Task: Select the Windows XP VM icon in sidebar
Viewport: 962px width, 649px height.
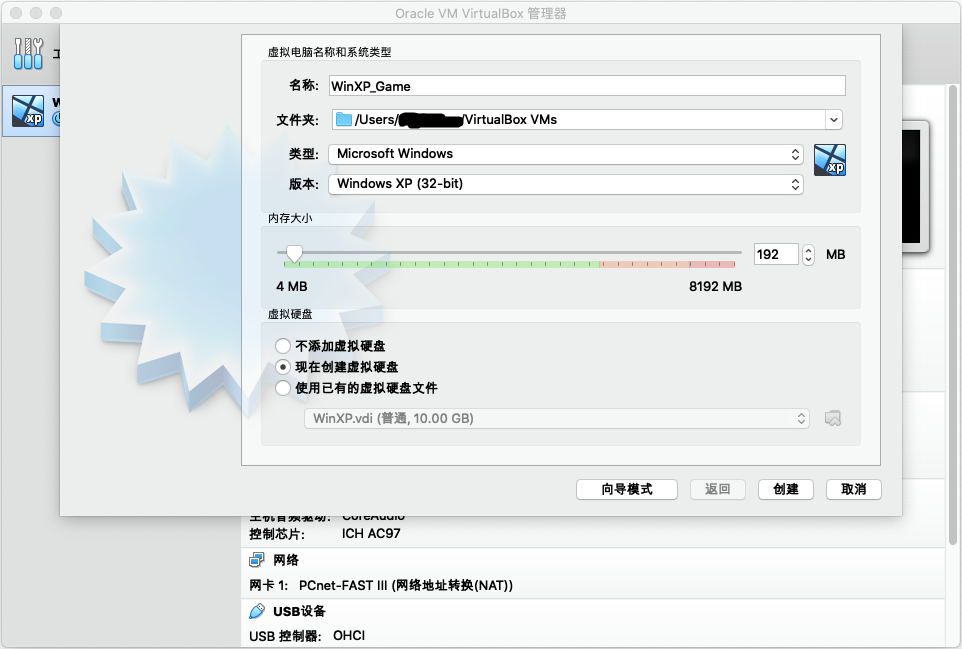Action: [x=28, y=111]
